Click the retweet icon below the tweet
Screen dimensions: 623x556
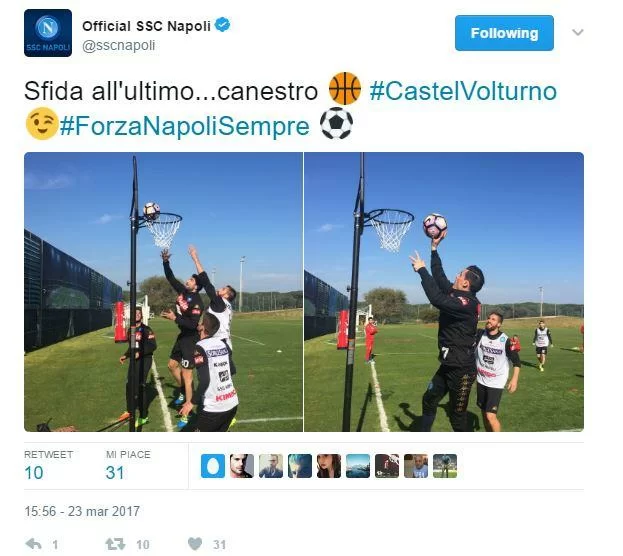tap(115, 544)
